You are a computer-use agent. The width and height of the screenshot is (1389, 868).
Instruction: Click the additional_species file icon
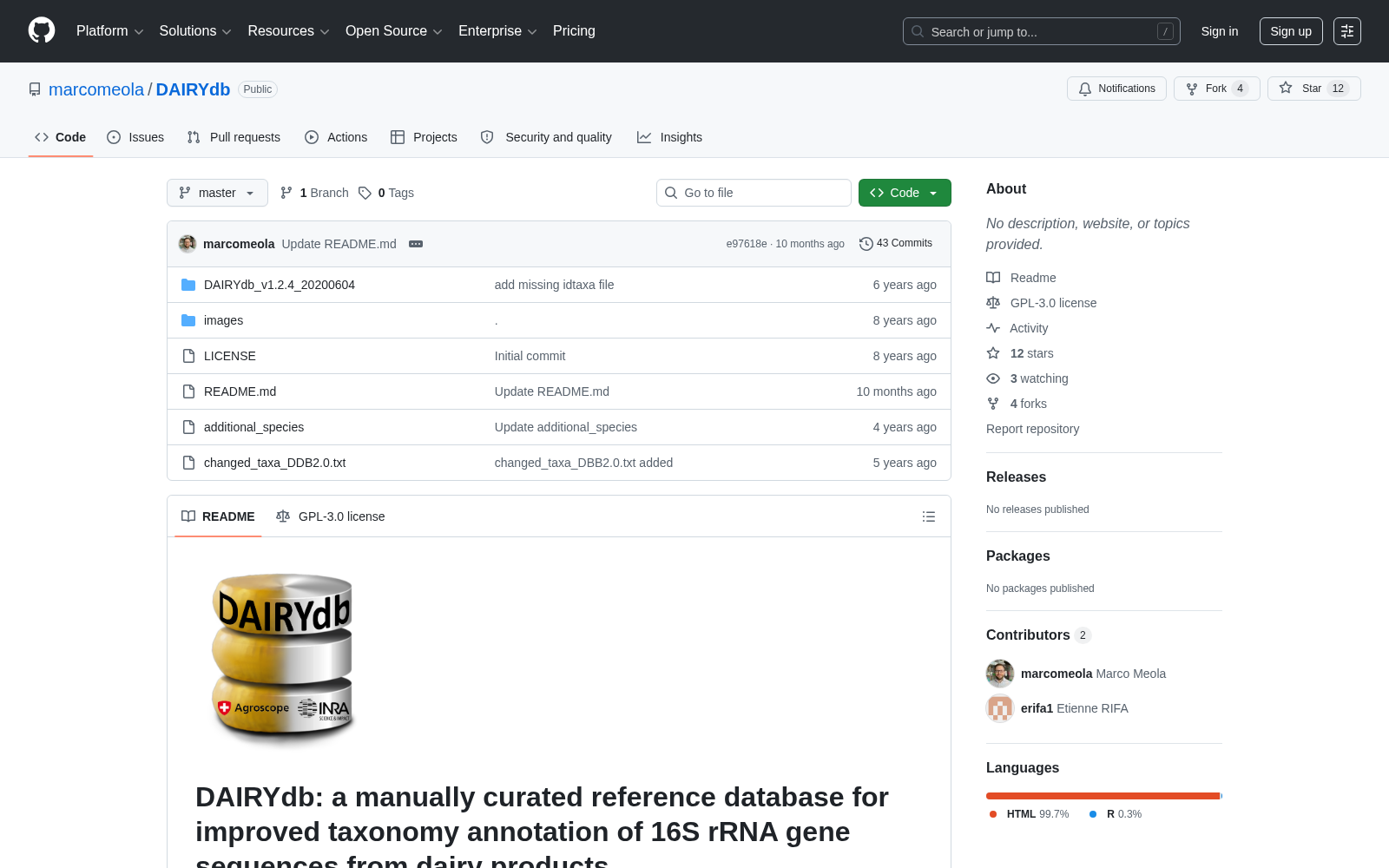click(x=188, y=427)
